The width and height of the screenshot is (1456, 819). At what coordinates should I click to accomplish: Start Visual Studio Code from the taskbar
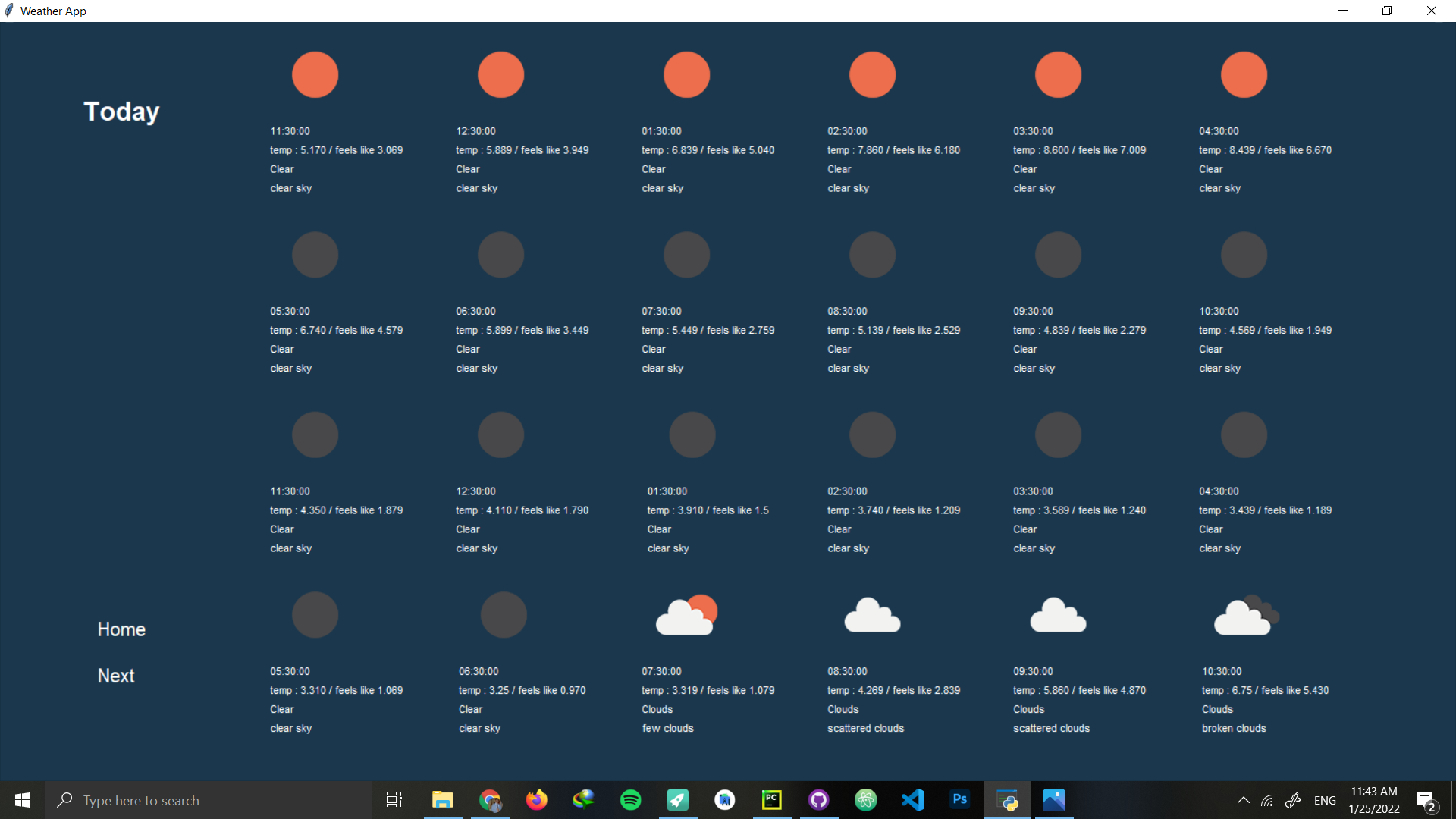click(913, 799)
